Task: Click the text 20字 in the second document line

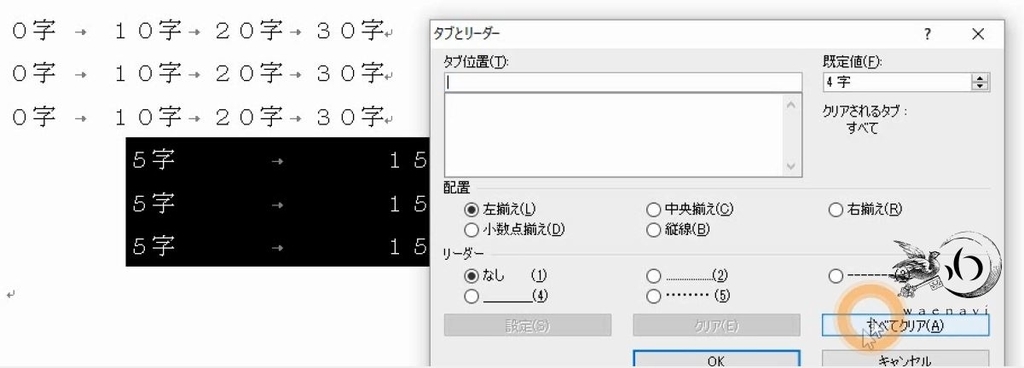Action: (249, 73)
